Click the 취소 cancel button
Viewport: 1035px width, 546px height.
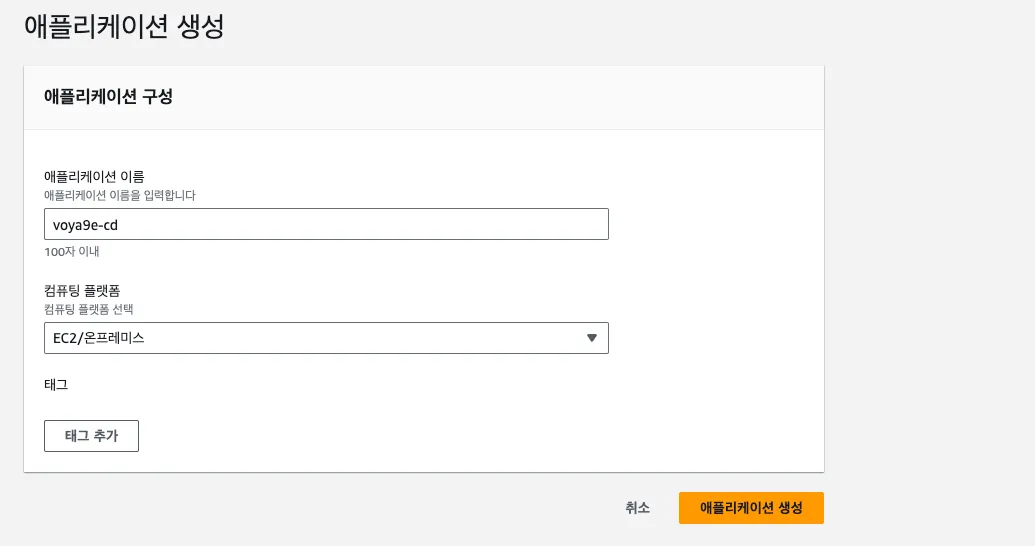pos(638,508)
